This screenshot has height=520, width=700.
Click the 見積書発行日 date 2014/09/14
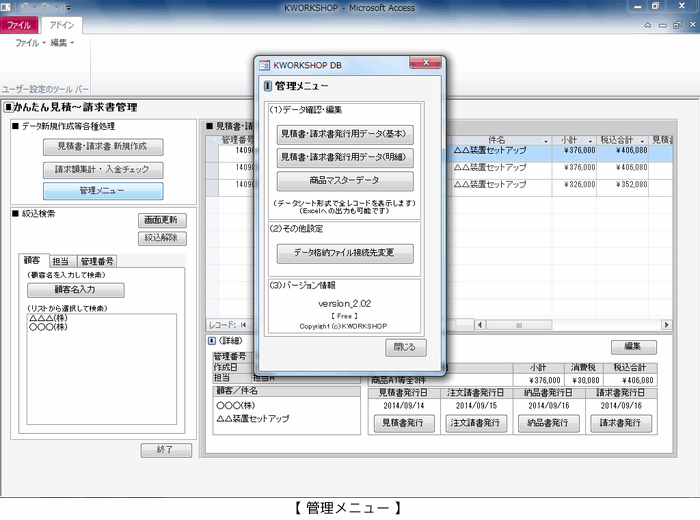[404, 406]
